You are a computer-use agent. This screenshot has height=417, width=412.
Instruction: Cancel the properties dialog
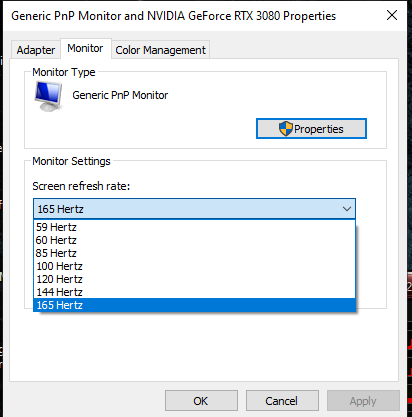click(282, 401)
